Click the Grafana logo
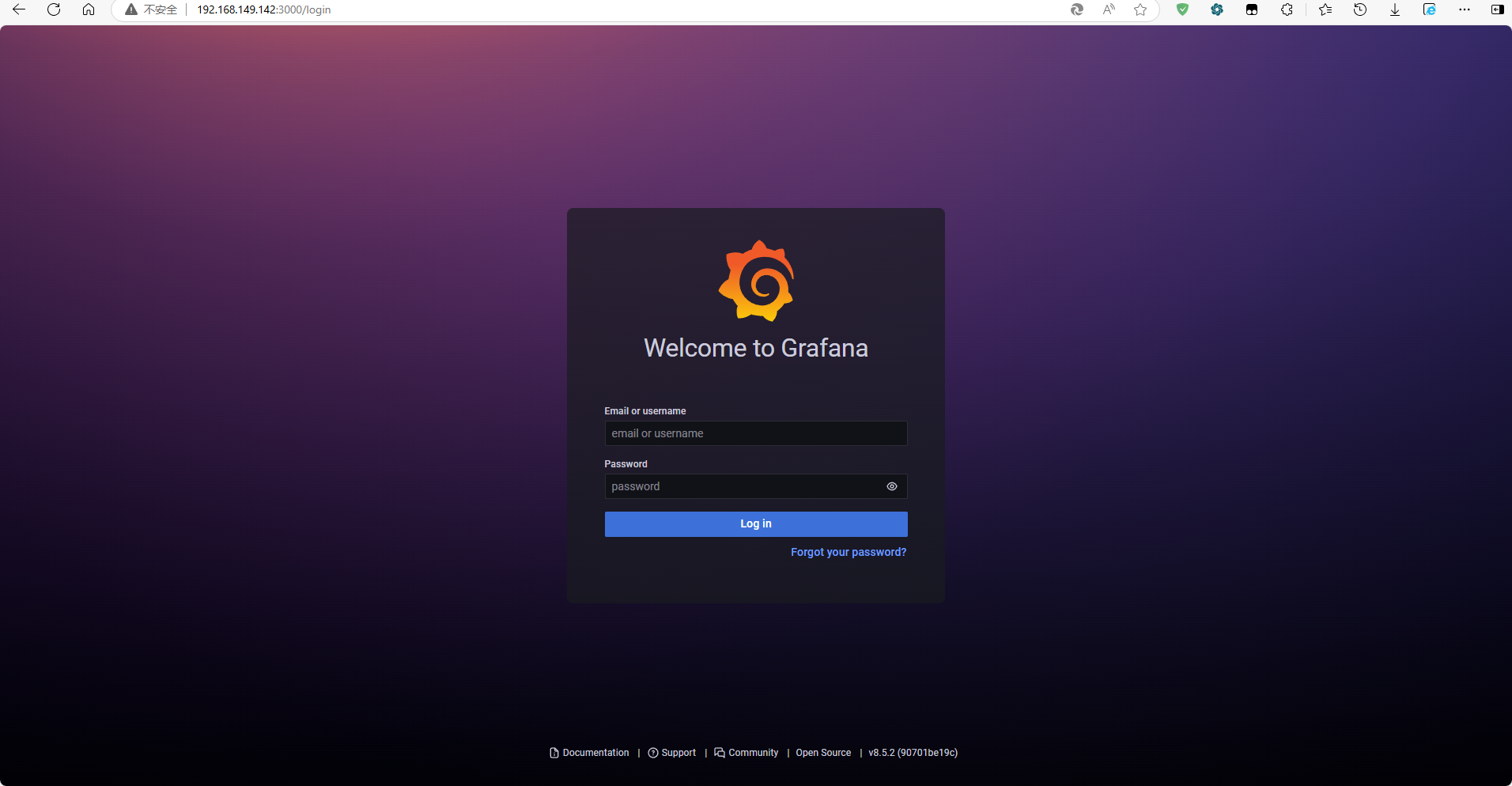The width and height of the screenshot is (1512, 786). click(757, 281)
